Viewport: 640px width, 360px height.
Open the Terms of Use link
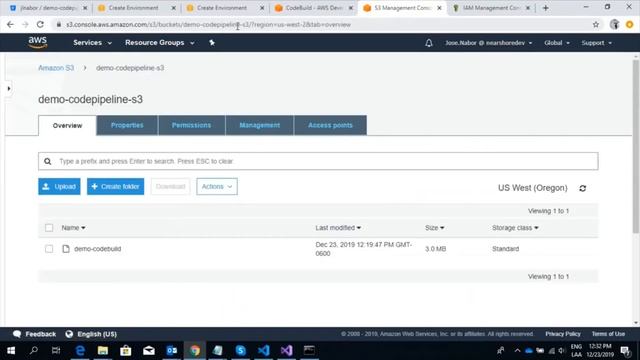(608, 334)
